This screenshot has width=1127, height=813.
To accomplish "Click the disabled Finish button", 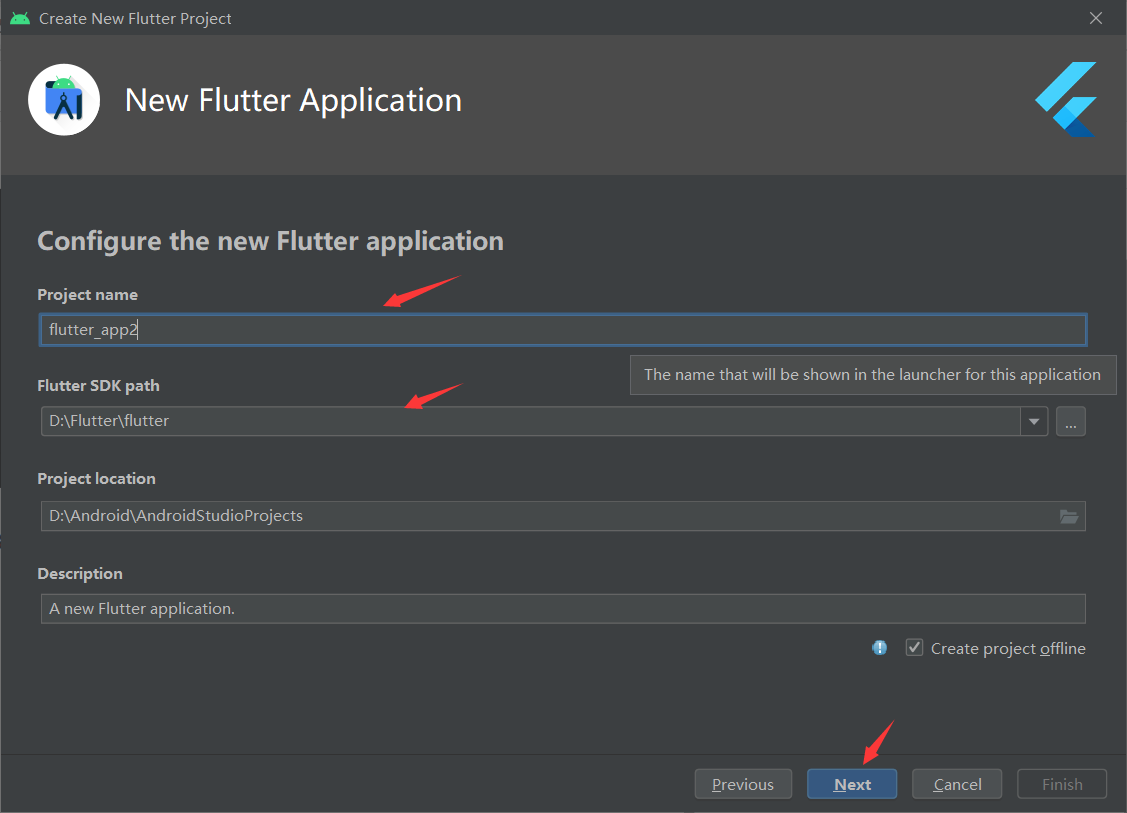I will 1062,784.
